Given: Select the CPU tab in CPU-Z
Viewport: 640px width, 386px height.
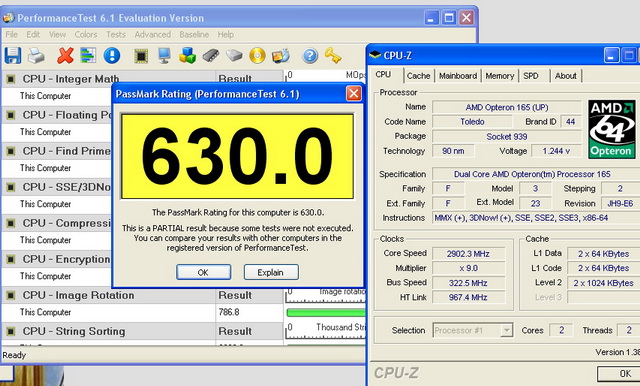Looking at the screenshot, I should coord(383,75).
